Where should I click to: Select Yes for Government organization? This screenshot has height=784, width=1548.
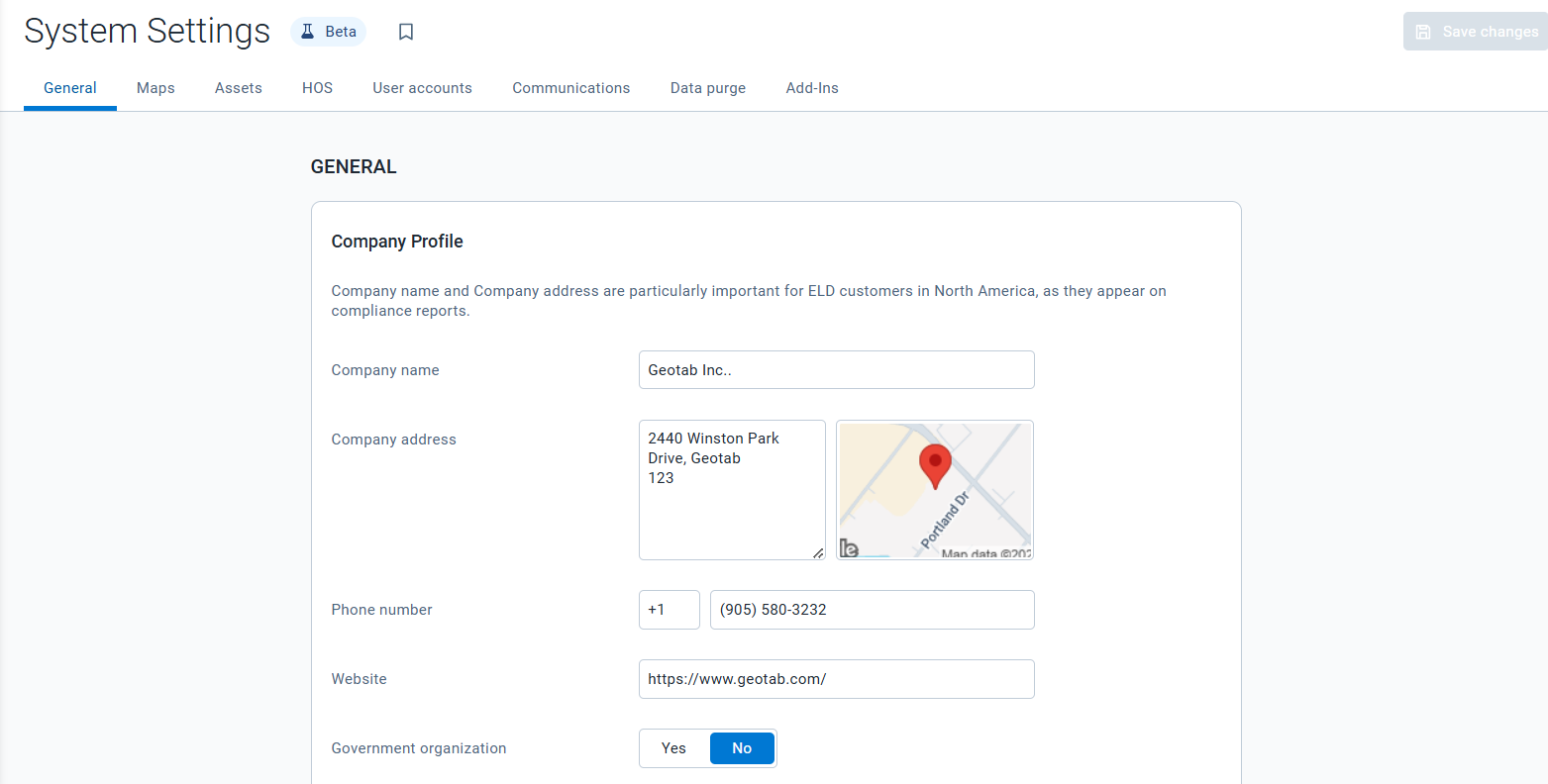coord(673,747)
